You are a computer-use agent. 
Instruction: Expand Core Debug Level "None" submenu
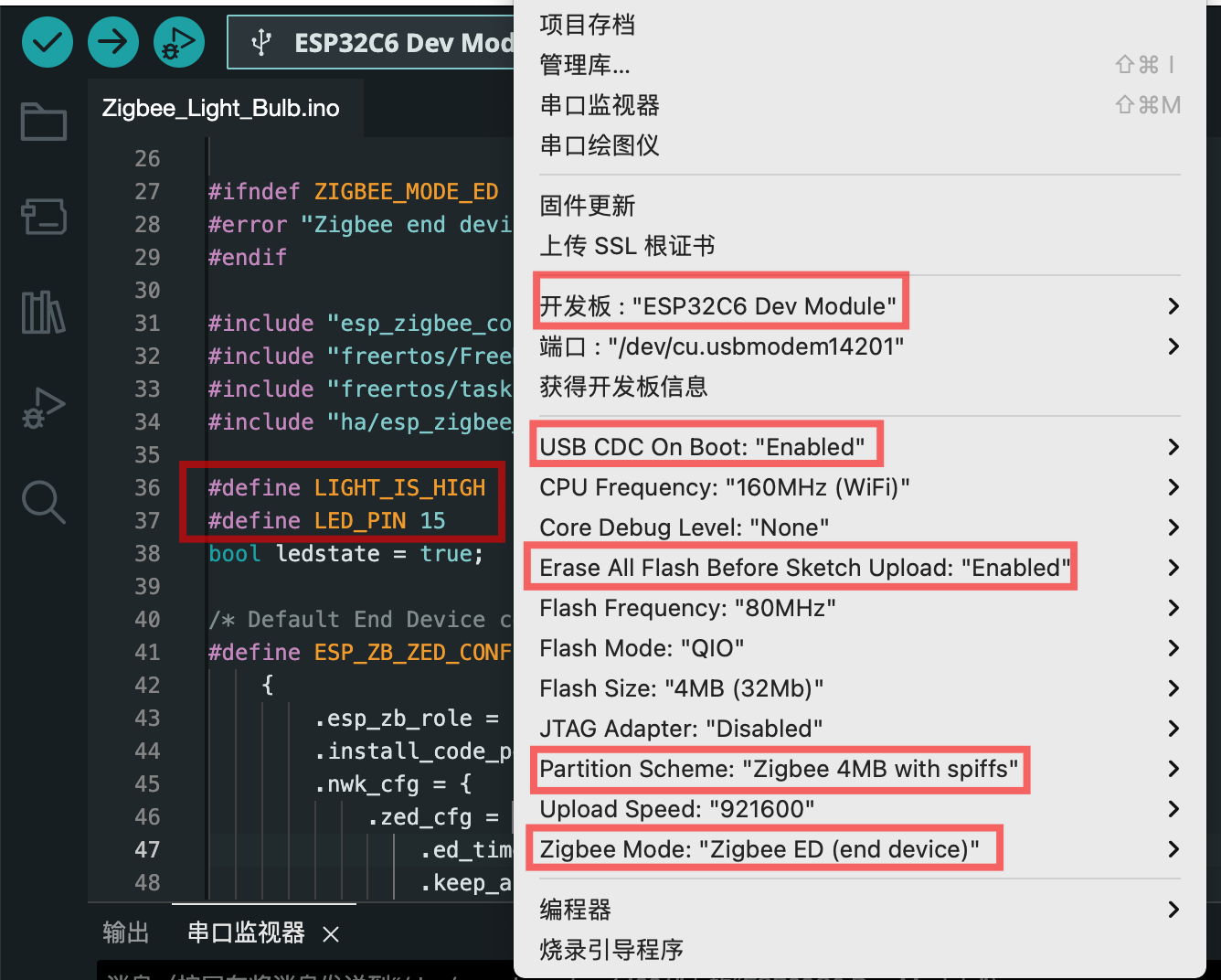coord(859,527)
